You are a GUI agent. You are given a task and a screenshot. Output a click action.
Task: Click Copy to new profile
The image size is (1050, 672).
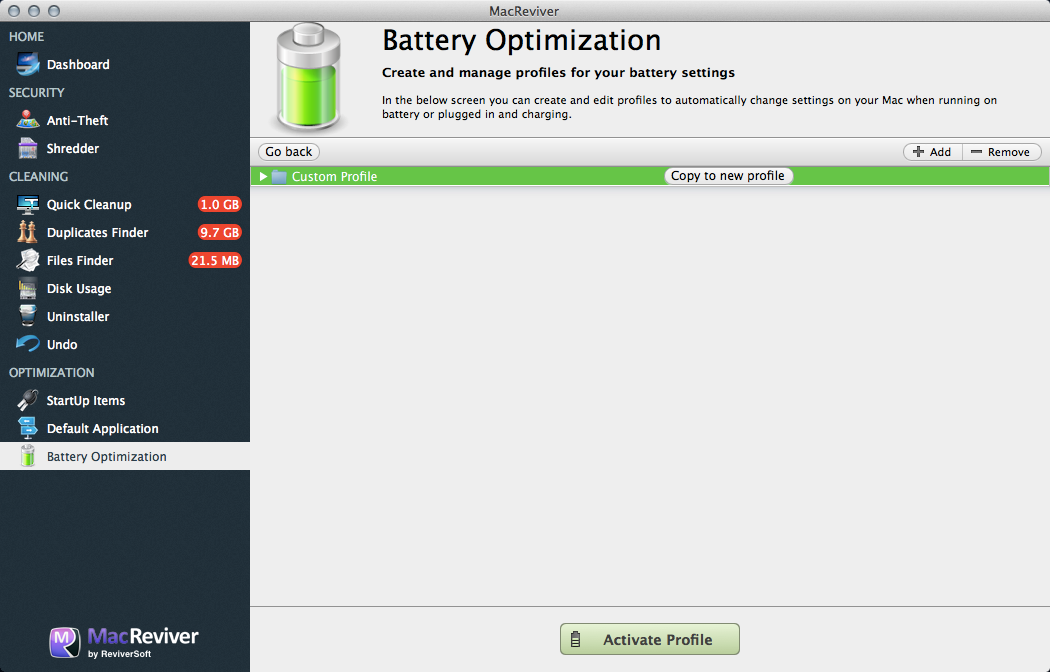[x=728, y=175]
